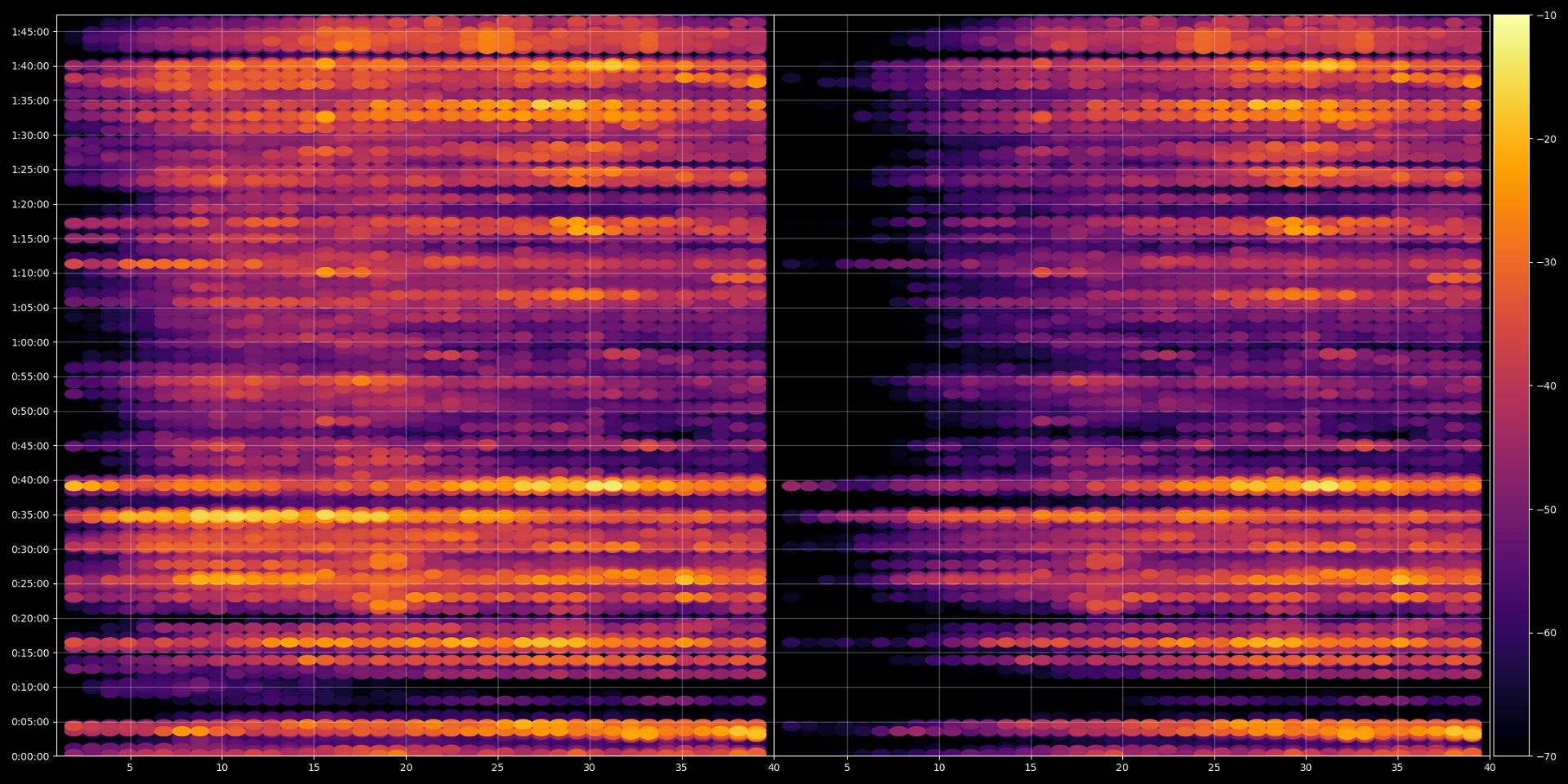Select the 0:05:00 y-axis tick label
Viewport: 1568px width, 784px height.
coord(30,722)
